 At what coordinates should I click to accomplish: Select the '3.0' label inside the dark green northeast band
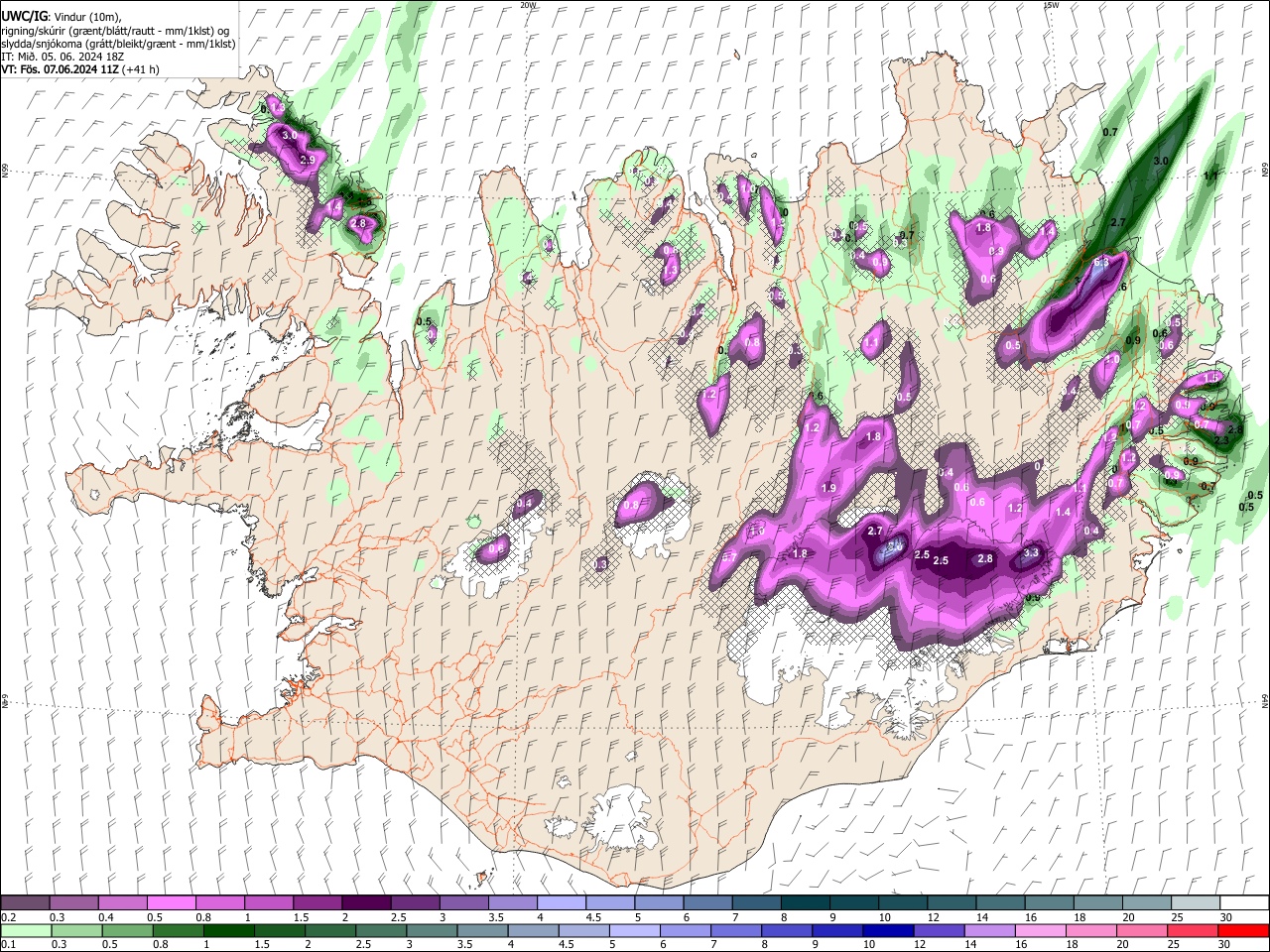pyautogui.click(x=1161, y=161)
